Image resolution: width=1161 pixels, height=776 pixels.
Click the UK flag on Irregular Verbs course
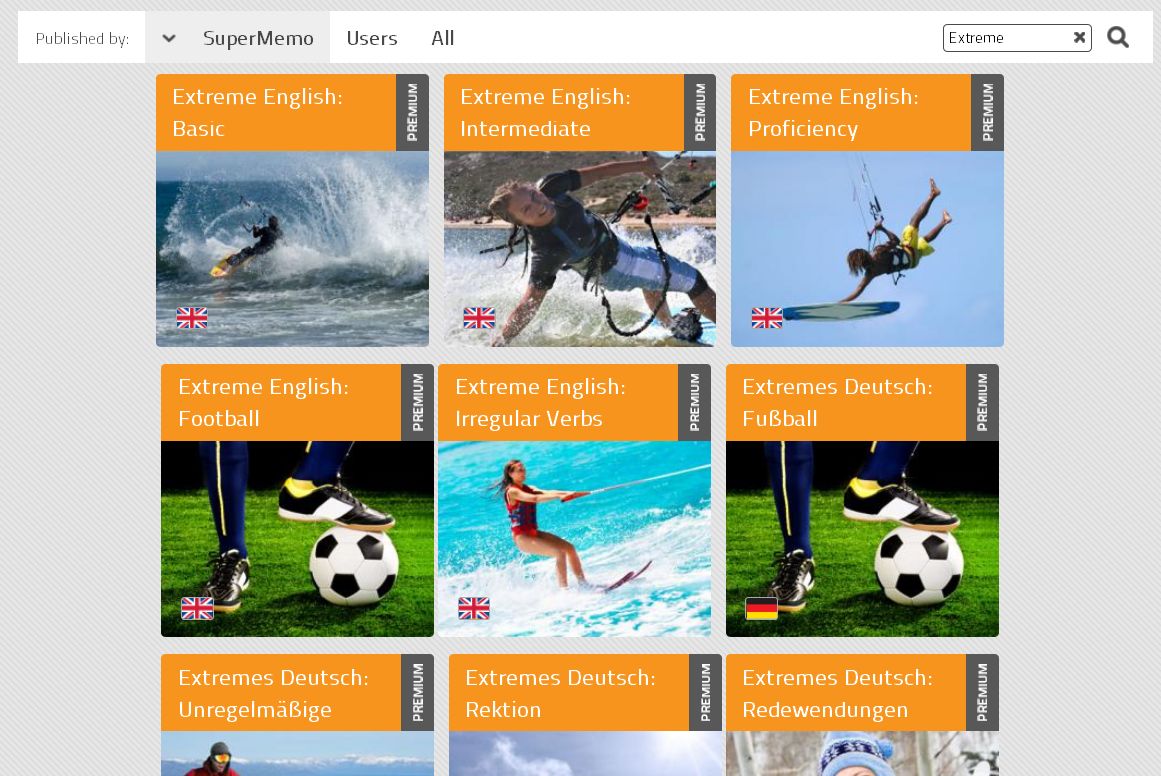pyautogui.click(x=474, y=608)
